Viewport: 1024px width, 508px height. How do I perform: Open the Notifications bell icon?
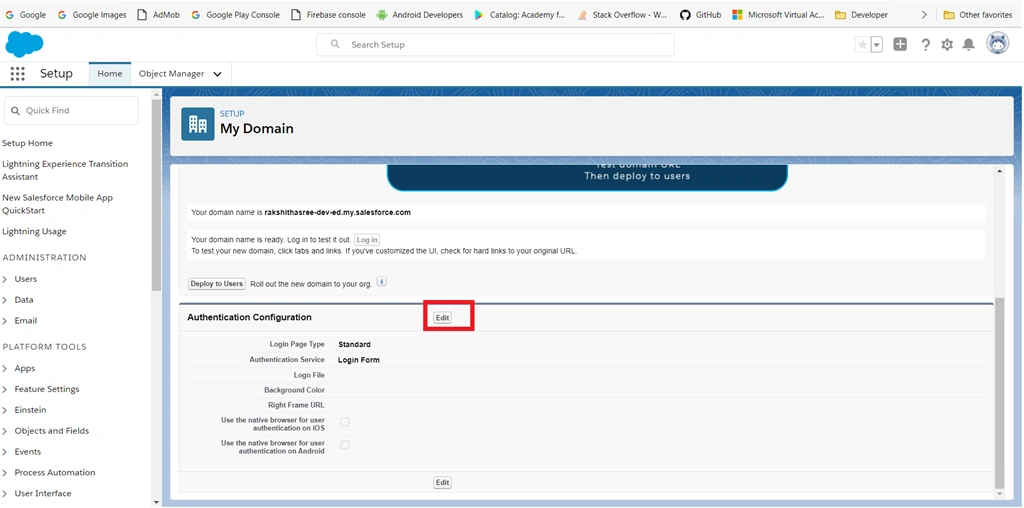point(968,44)
